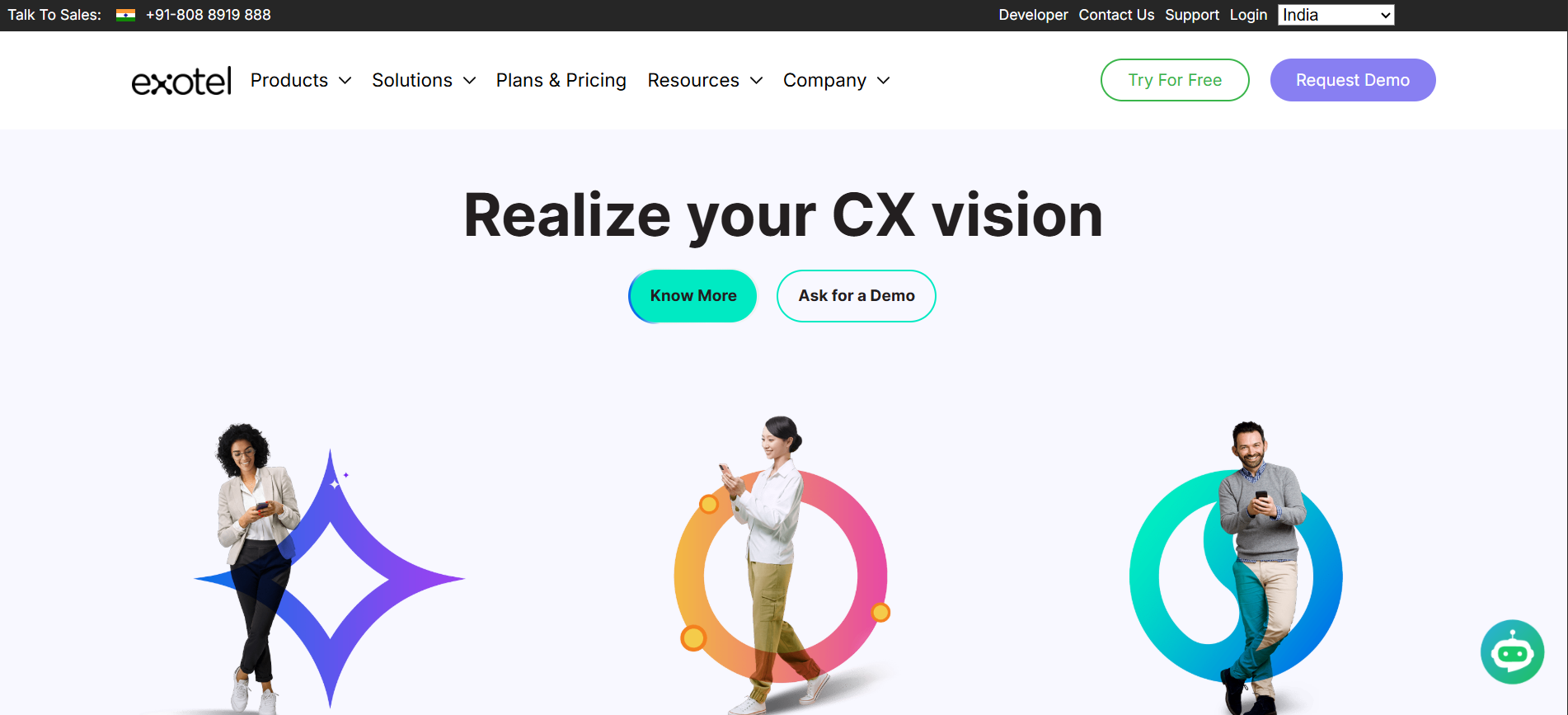Open the chatbot widget icon
Screen dimensions: 1568x715
pos(1512,651)
